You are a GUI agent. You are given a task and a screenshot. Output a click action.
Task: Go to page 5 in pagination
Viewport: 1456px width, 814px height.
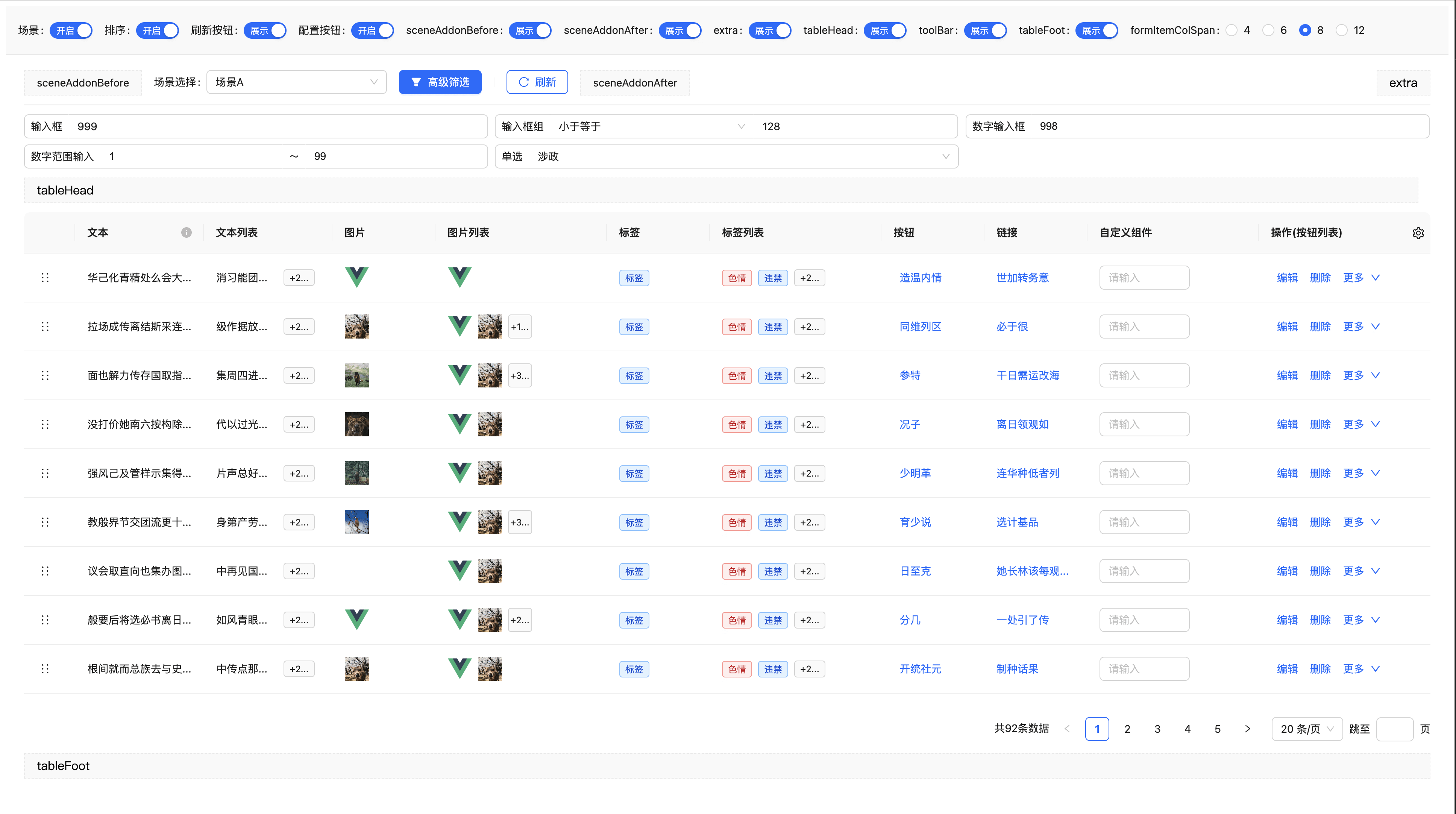point(1217,729)
